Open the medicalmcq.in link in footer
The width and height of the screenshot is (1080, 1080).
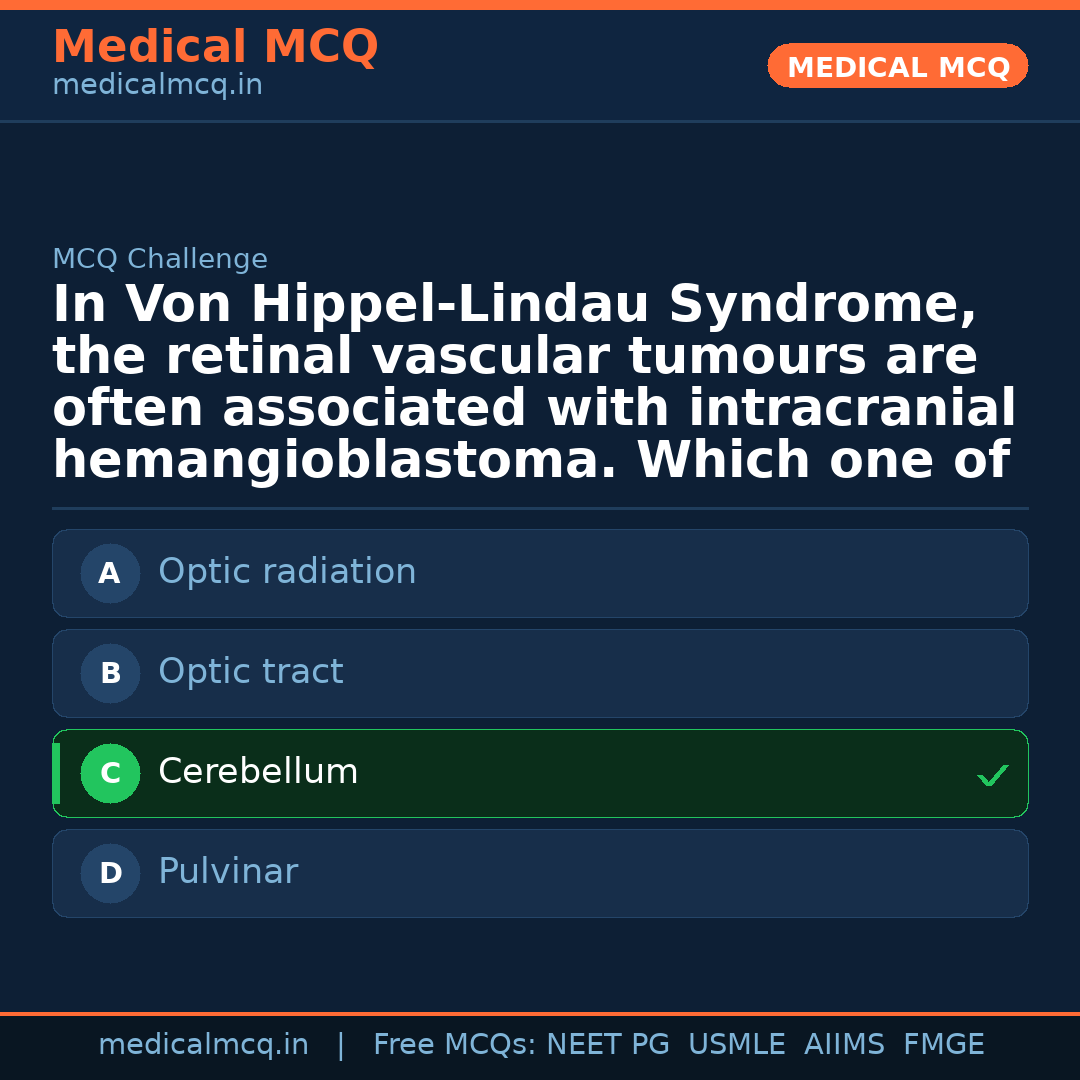click(x=203, y=1045)
